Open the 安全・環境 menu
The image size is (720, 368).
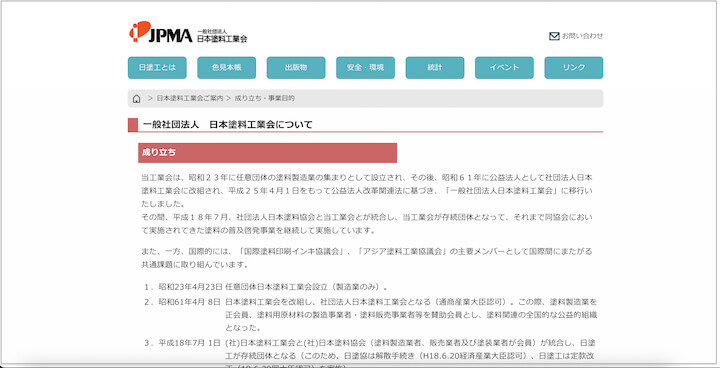(365, 68)
